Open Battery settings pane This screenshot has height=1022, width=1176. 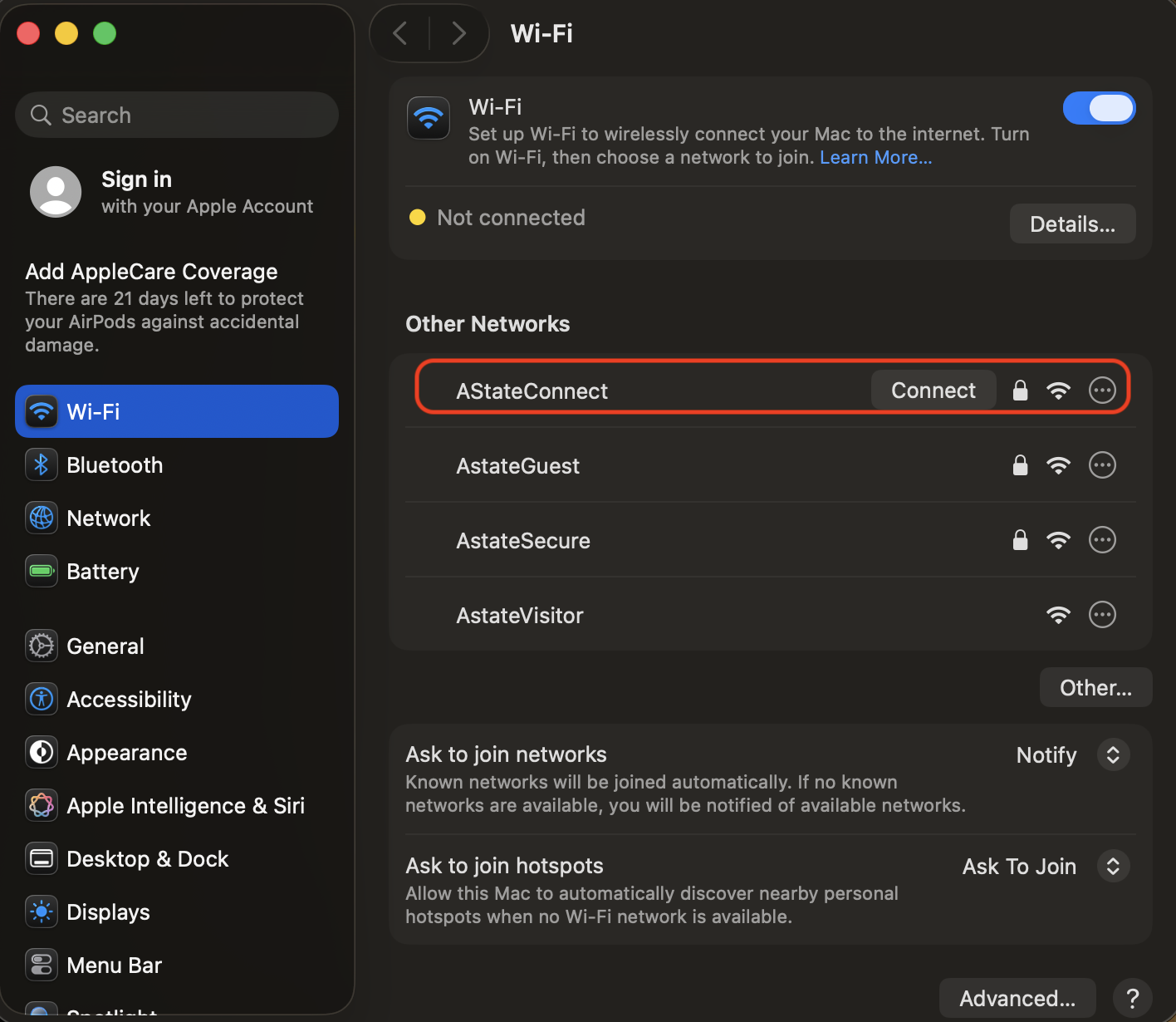click(x=177, y=572)
